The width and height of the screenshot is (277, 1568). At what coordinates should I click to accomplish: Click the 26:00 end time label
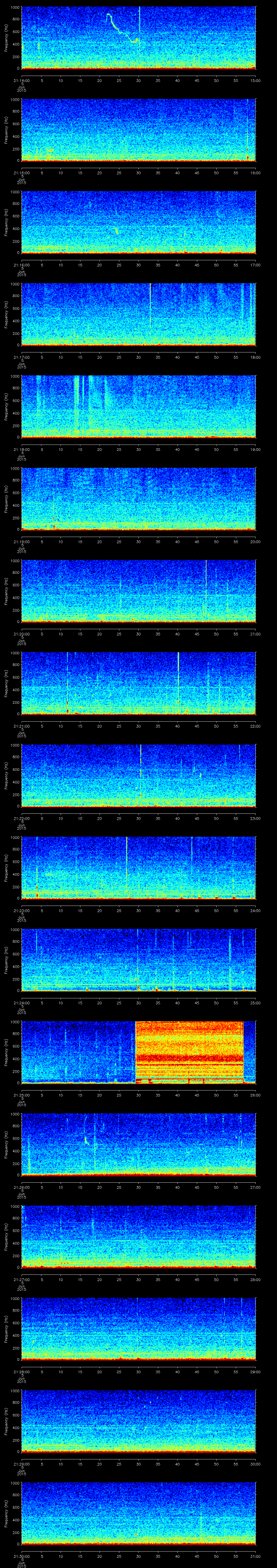coord(256,1095)
